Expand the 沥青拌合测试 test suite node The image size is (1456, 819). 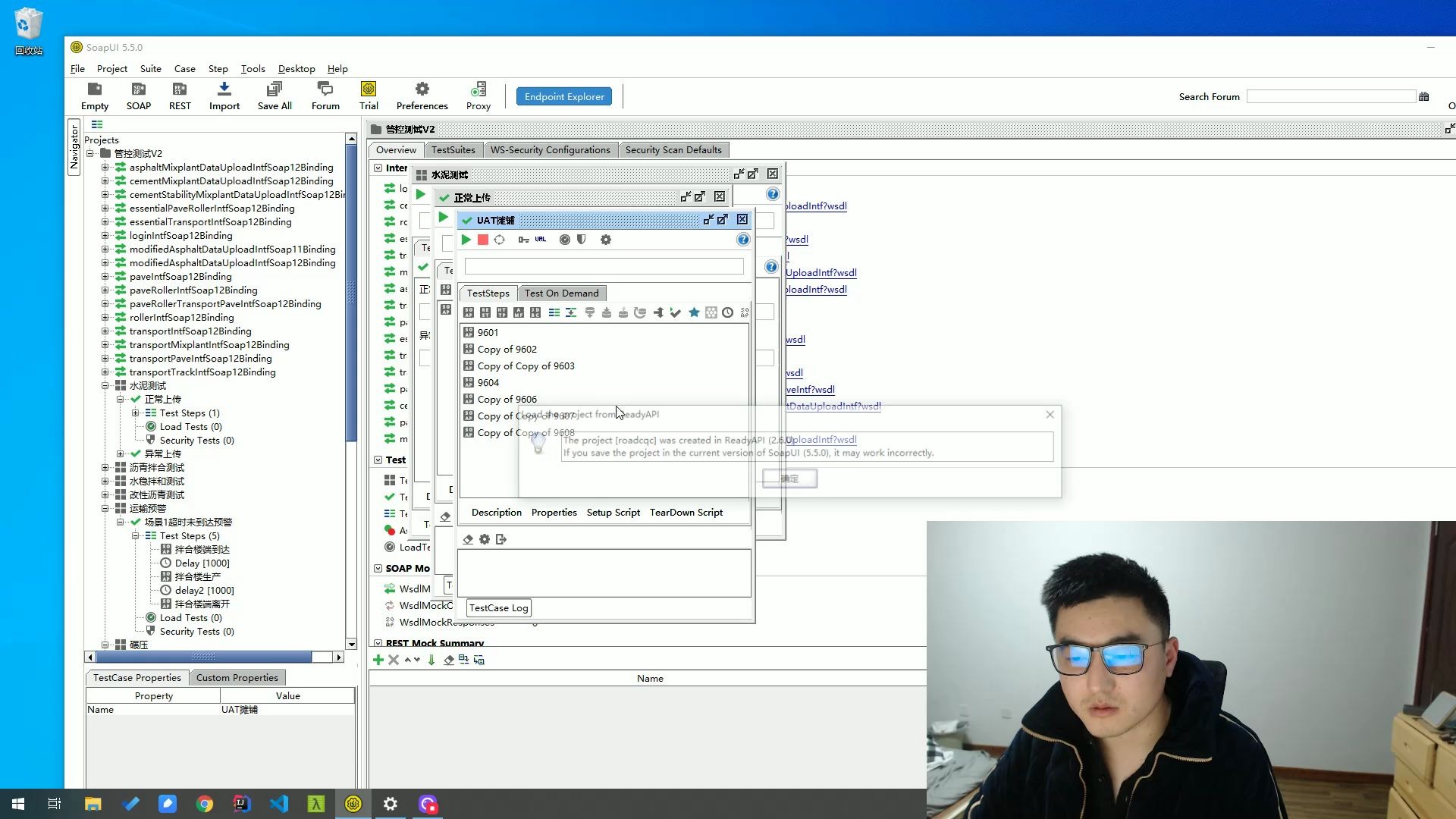pos(105,468)
